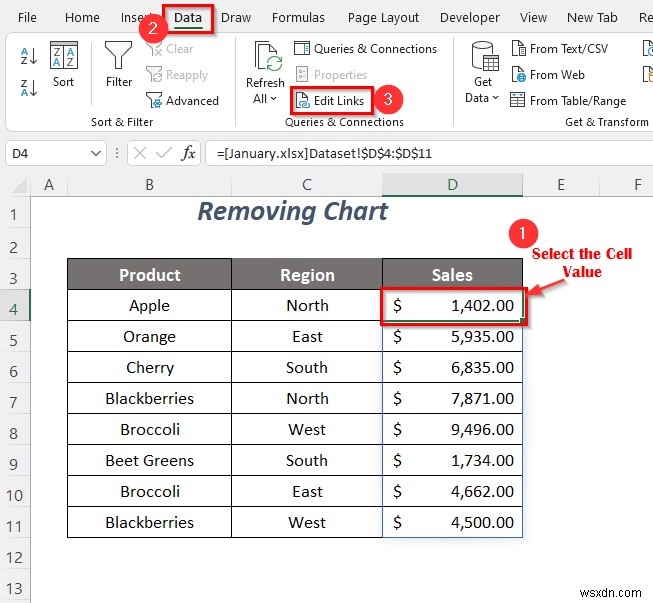Viewport: 653px width, 603px height.
Task: Open Edit Links dialog
Action: pyautogui.click(x=330, y=101)
